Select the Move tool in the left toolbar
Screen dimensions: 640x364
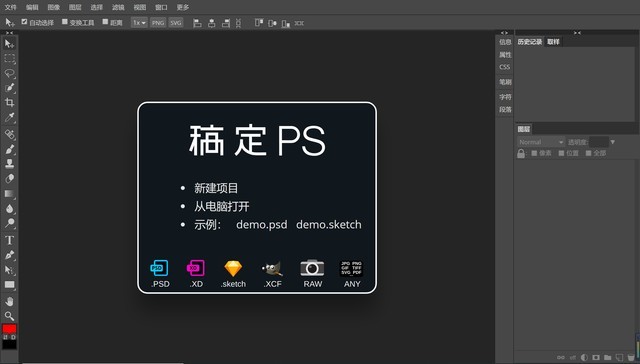[9, 44]
